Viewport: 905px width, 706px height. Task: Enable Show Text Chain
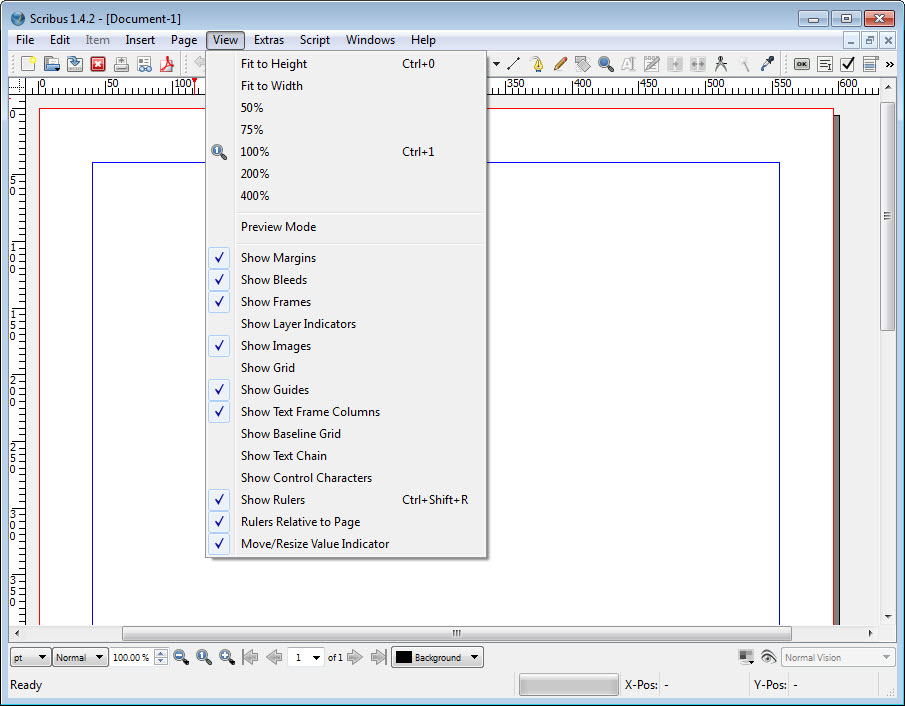coord(346,455)
